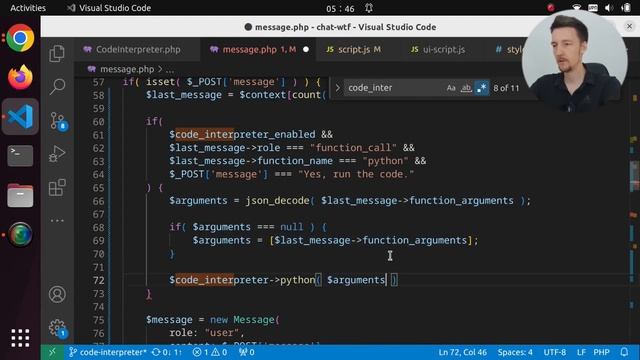Screen dimensions: 640x360
Task: Open the globe application in the dock
Action: [x=20, y=234]
